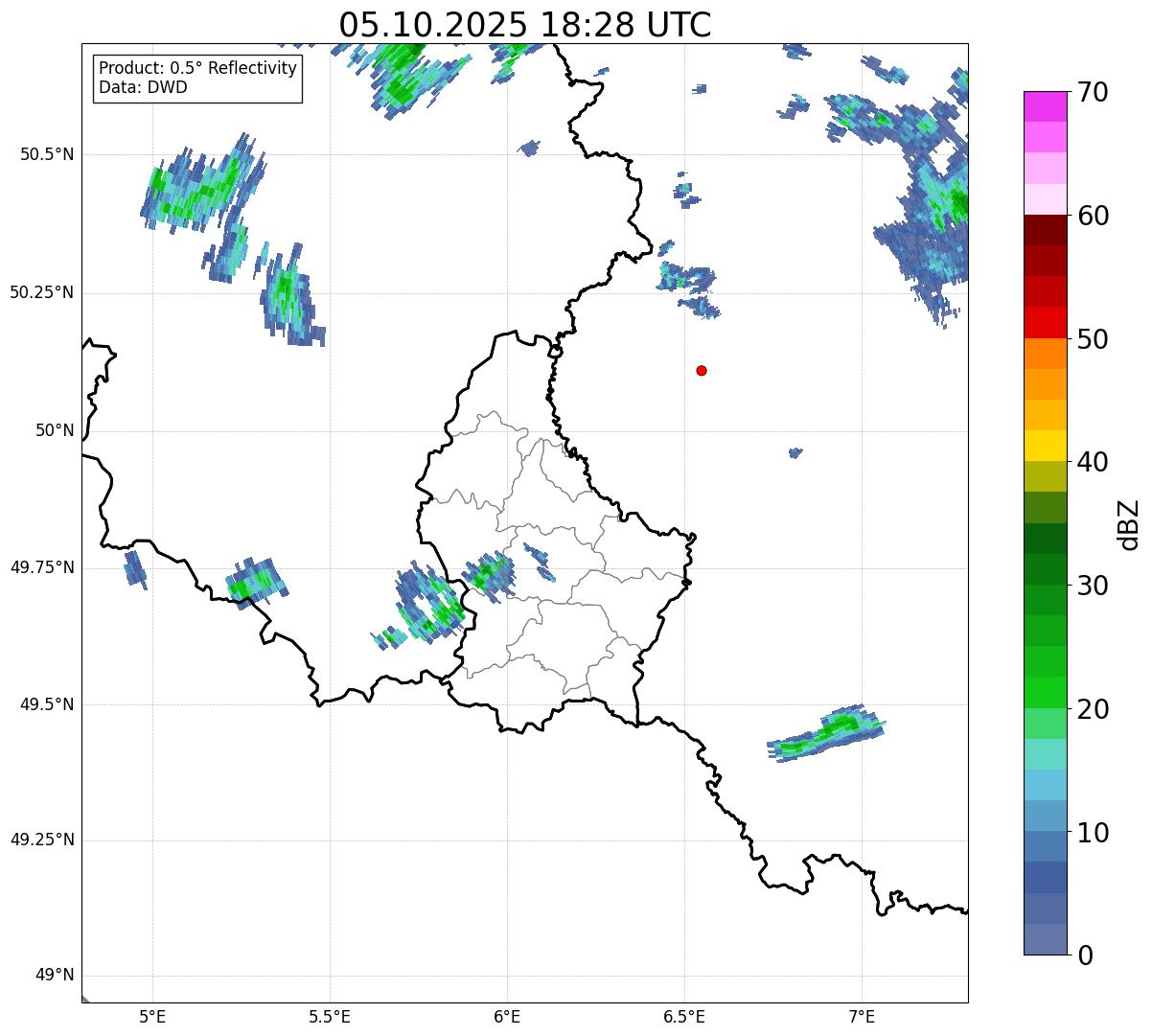
Task: Click the 60 label on the colorbar
Action: pos(1092,216)
